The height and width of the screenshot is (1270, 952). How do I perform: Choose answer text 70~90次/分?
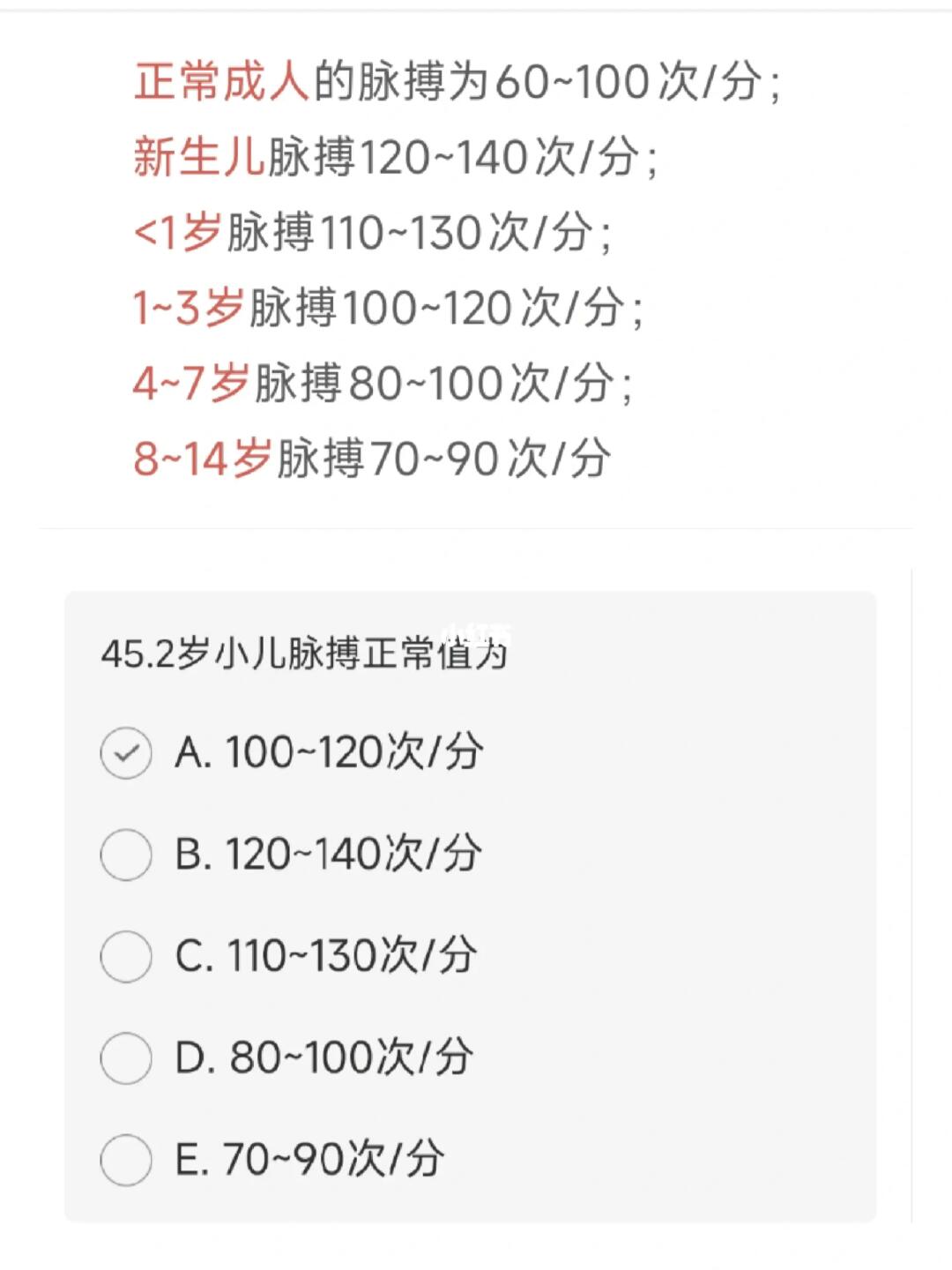tap(333, 1158)
